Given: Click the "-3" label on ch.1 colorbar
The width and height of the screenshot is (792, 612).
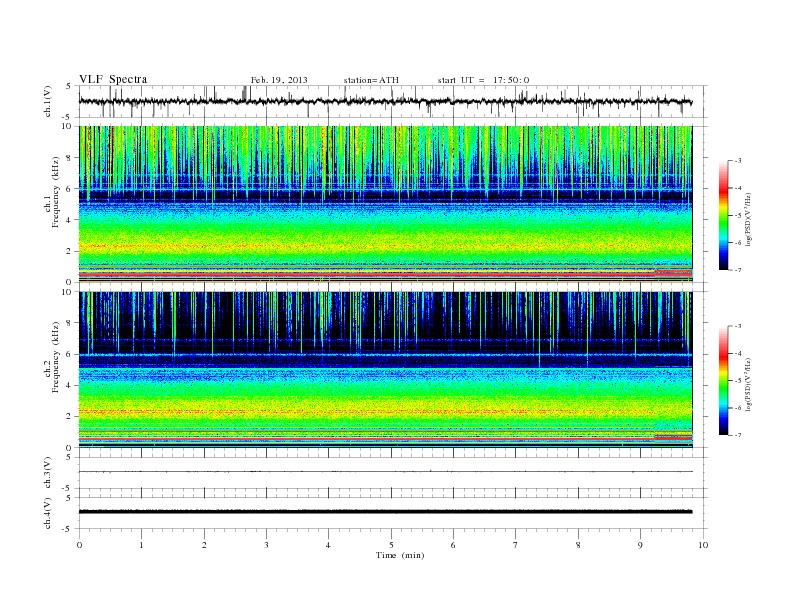Looking at the screenshot, I should tap(738, 161).
